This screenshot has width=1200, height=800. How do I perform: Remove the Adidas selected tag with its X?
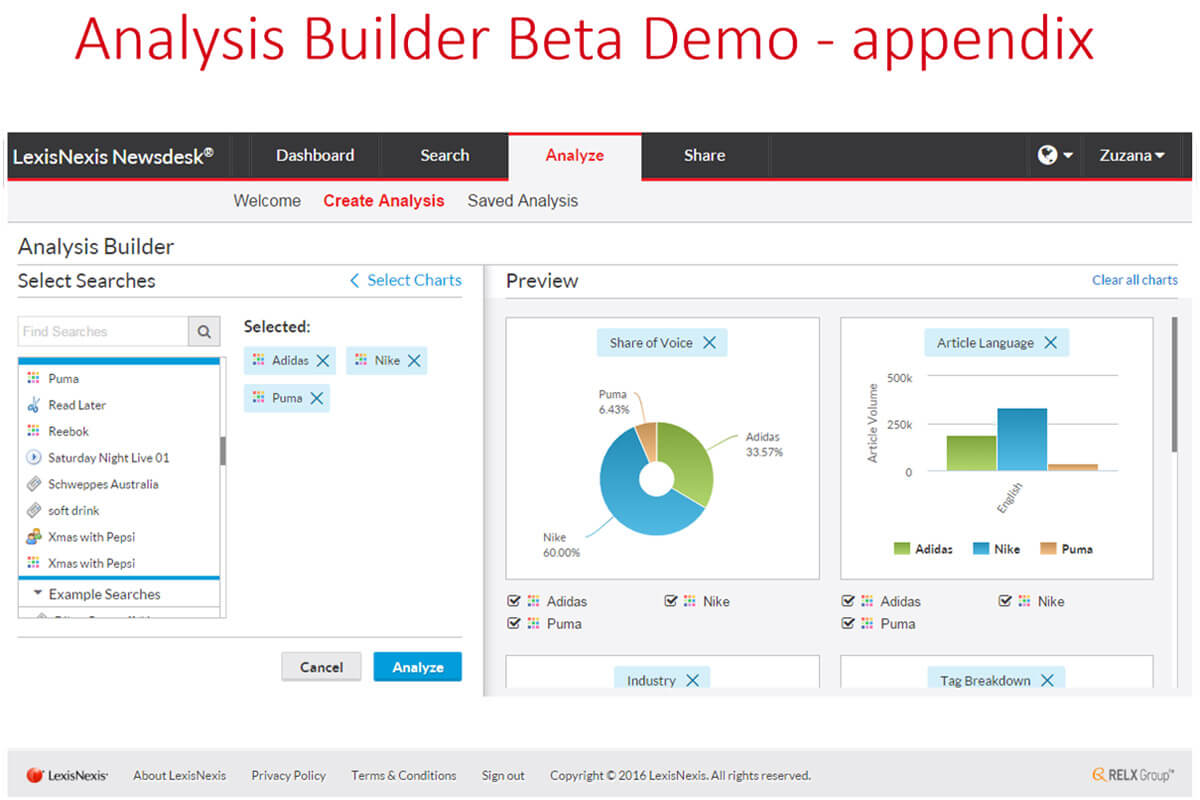pos(323,361)
